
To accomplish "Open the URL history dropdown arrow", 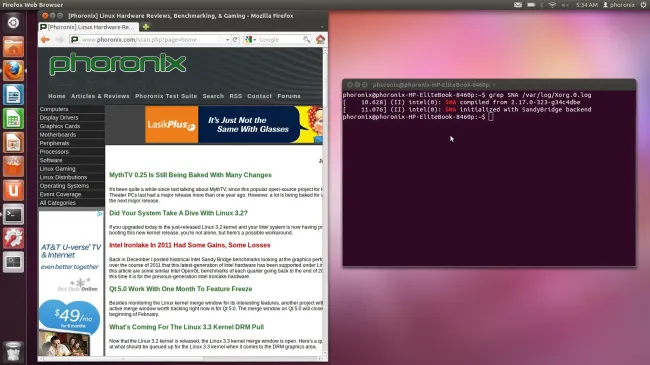I will pos(228,39).
